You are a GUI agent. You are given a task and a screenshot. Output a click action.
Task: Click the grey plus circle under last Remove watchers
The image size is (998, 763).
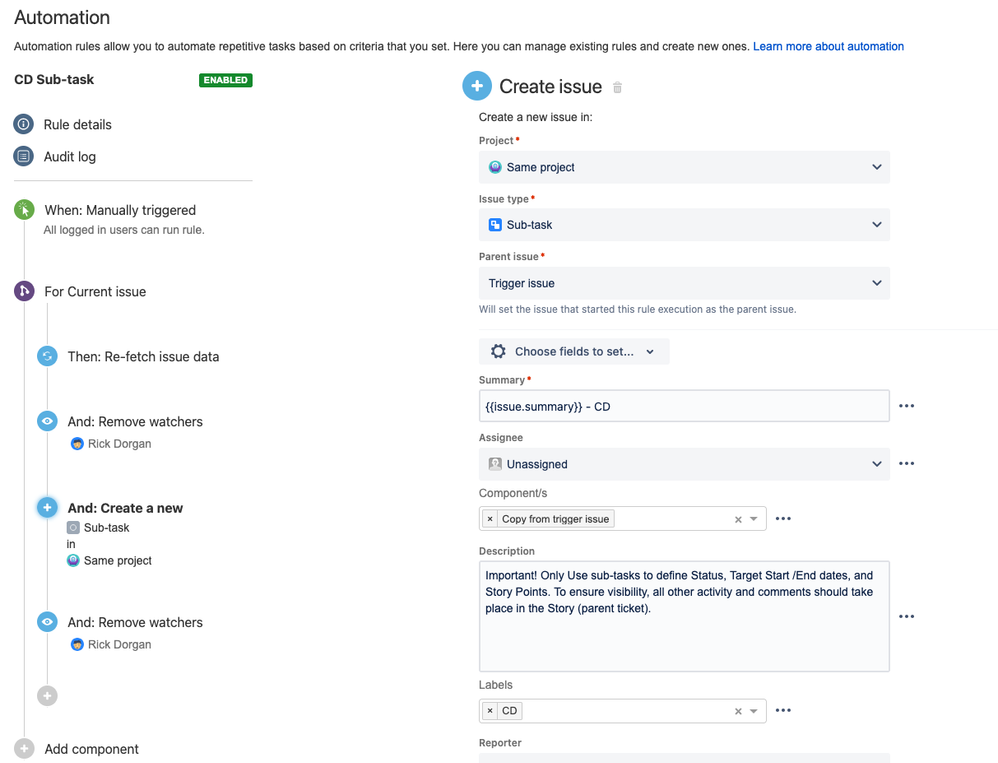[47, 696]
